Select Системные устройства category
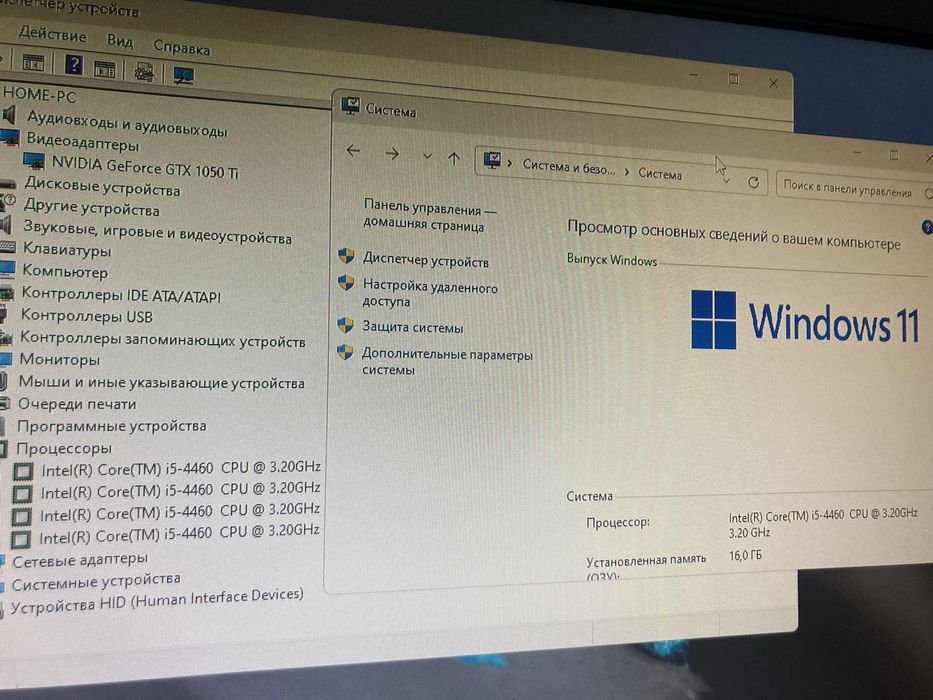The image size is (933, 700). [x=96, y=582]
